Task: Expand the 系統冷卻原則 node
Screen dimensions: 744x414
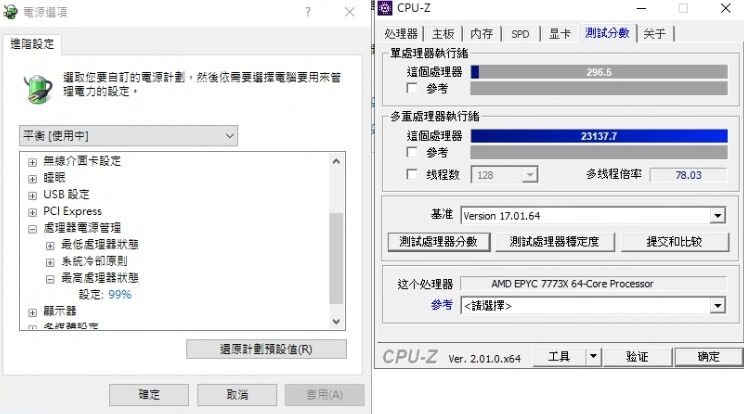Action: click(50, 262)
